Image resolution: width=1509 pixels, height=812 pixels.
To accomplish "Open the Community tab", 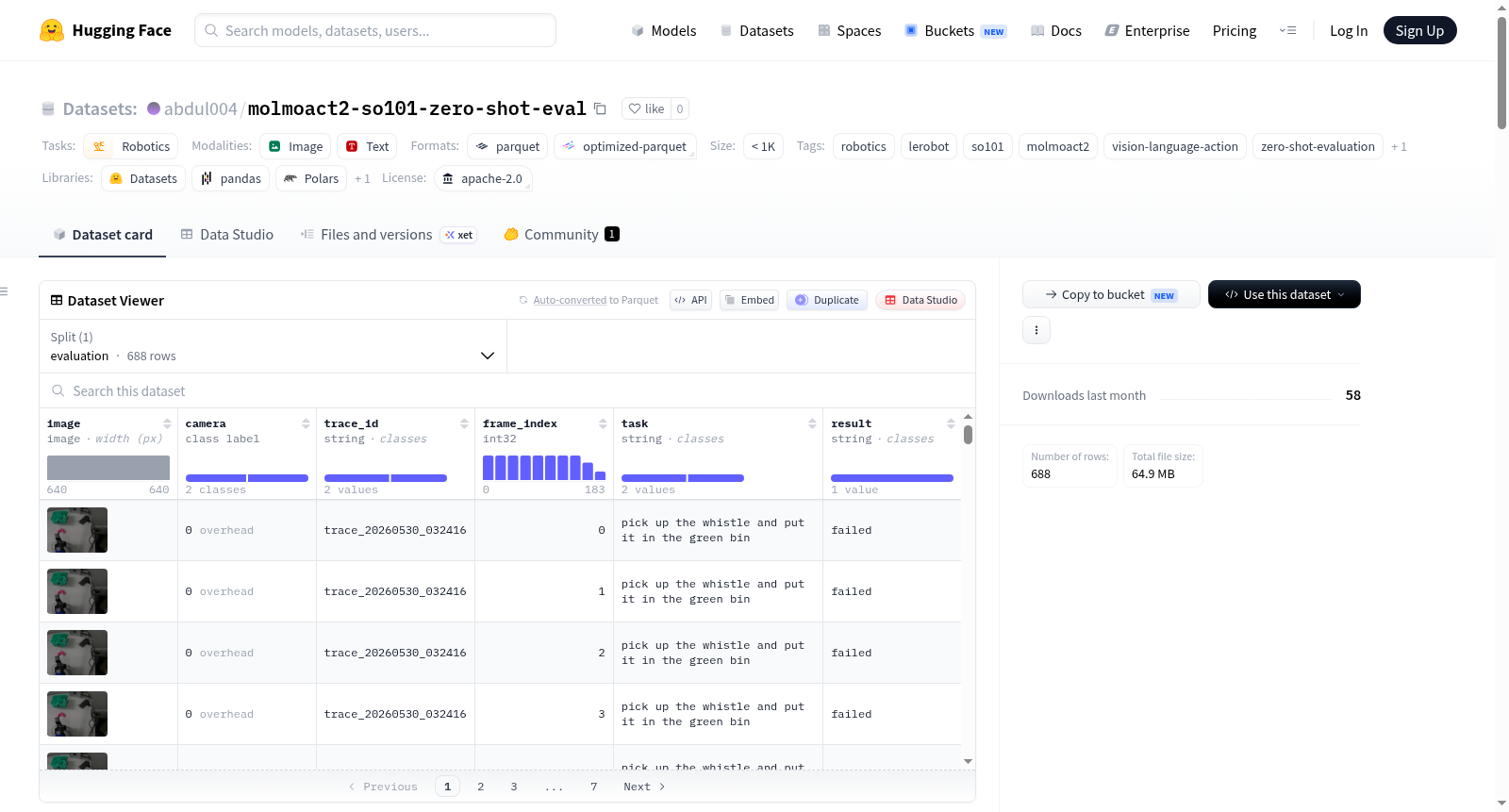I will (561, 234).
